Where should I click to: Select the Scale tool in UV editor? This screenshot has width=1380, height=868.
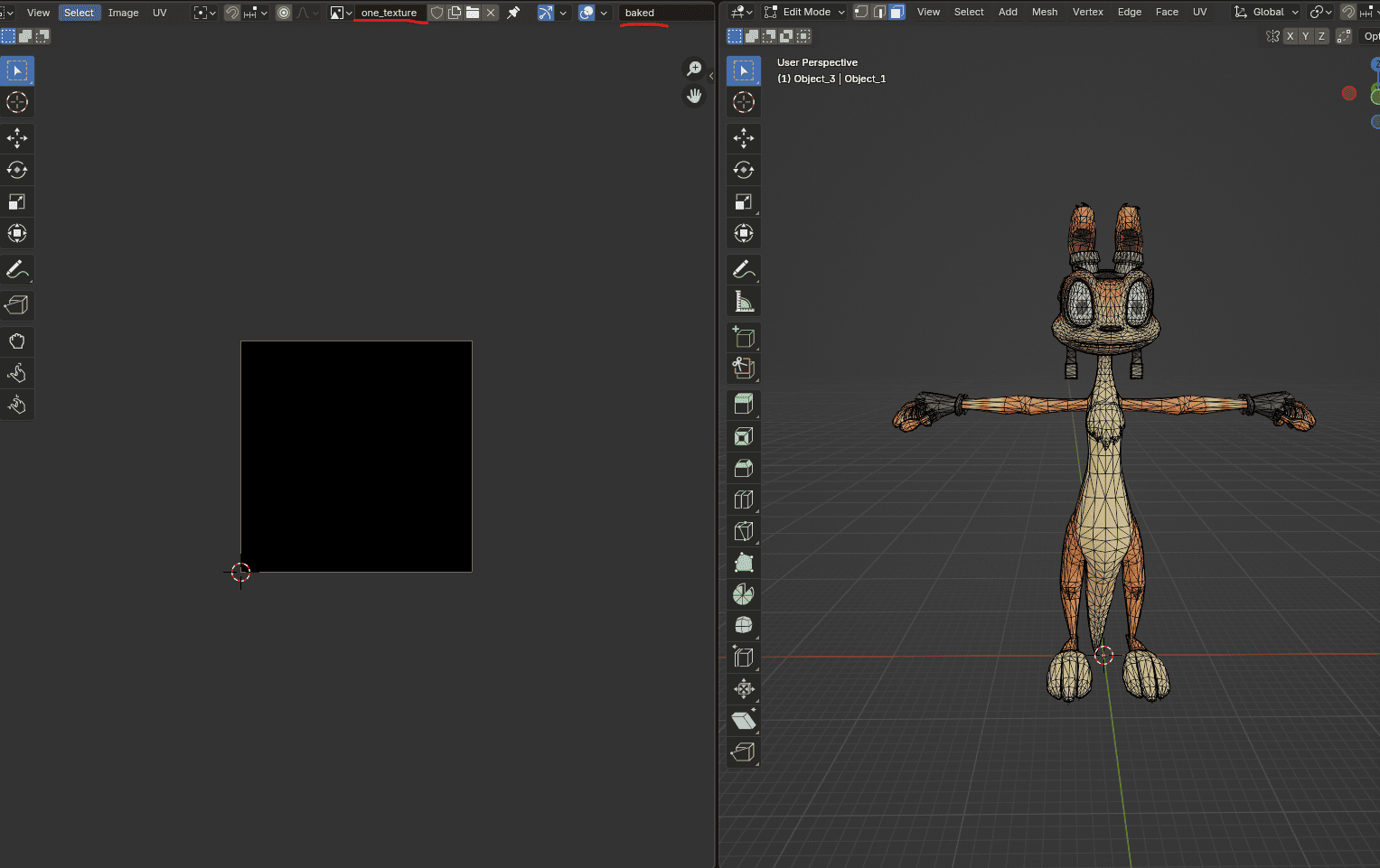tap(17, 201)
